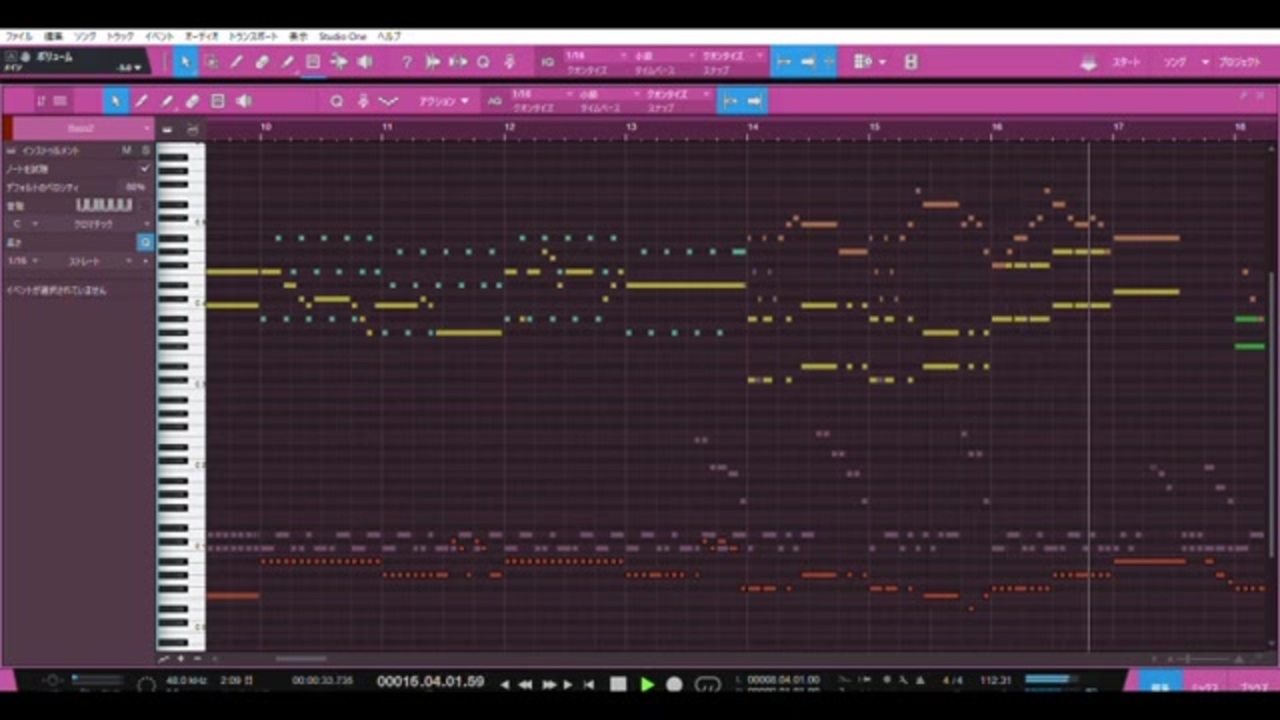Toggle the track Mute M button
Screen dimensions: 1280x720
point(126,150)
